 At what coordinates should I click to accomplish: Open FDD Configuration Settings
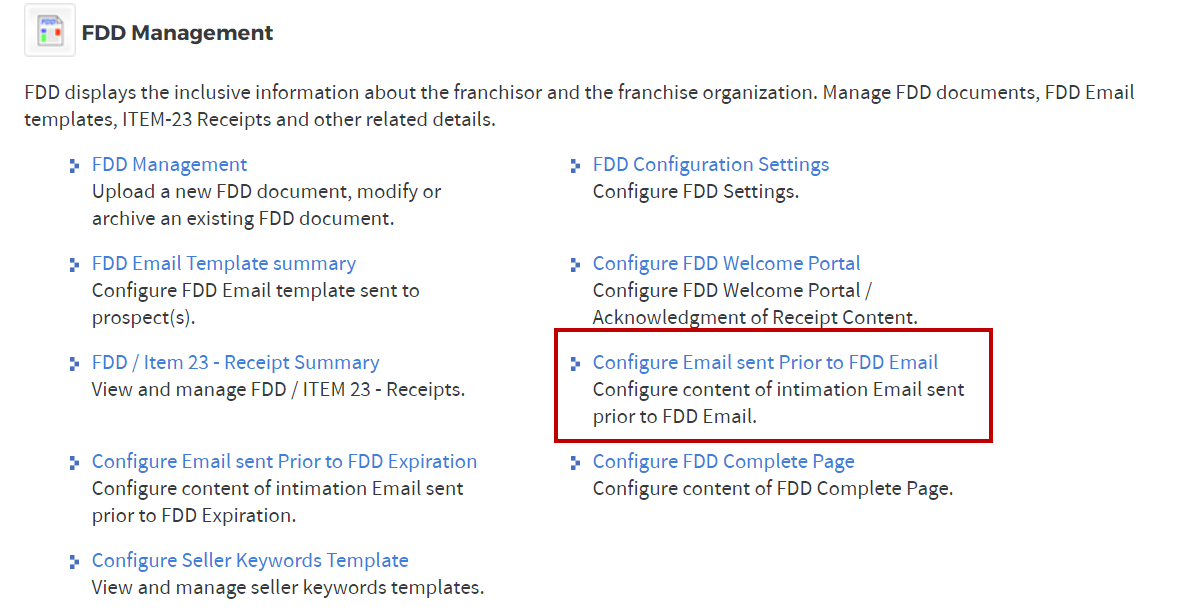[x=710, y=165]
